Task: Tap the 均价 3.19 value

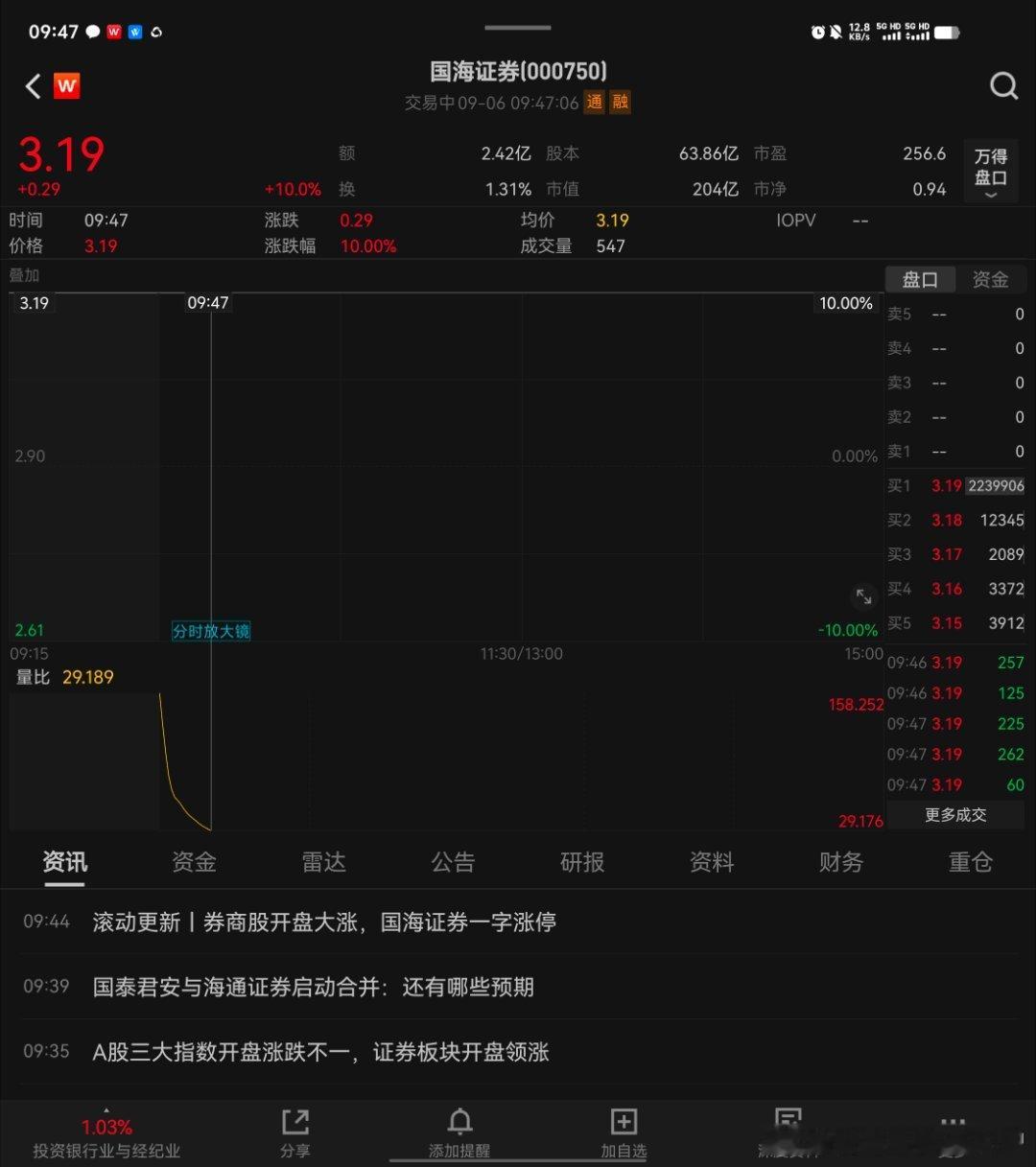Action: (612, 221)
